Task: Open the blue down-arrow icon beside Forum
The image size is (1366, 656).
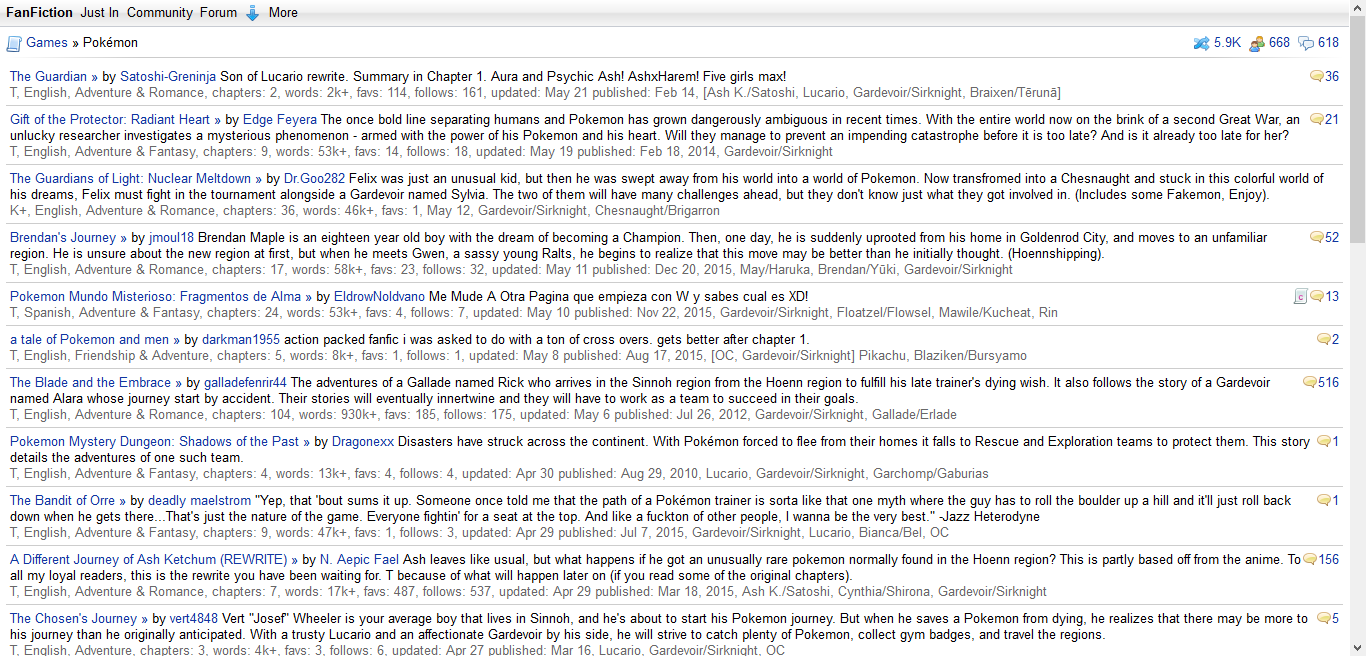Action: (253, 13)
